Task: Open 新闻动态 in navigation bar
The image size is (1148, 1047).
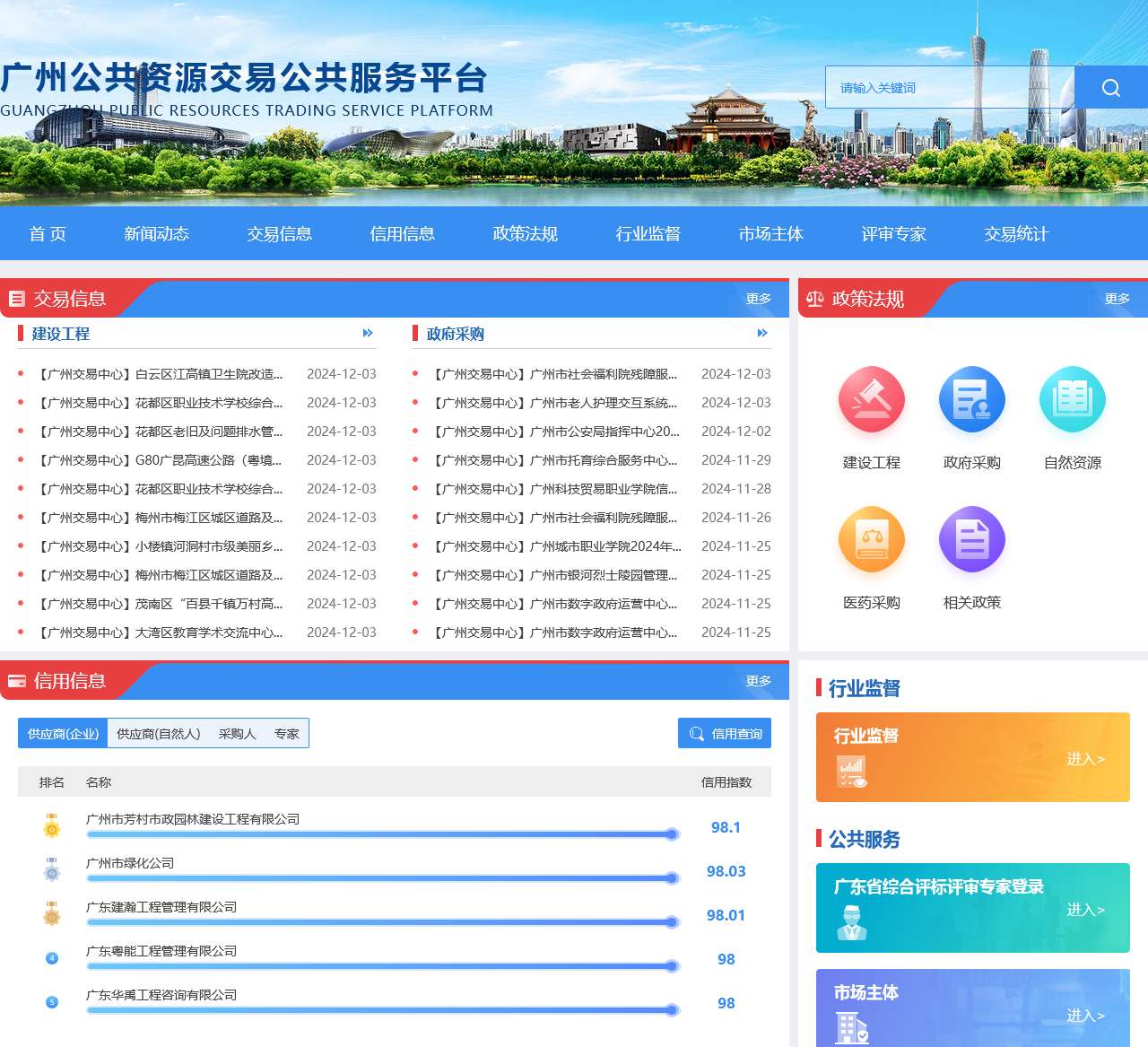Action: click(x=156, y=234)
